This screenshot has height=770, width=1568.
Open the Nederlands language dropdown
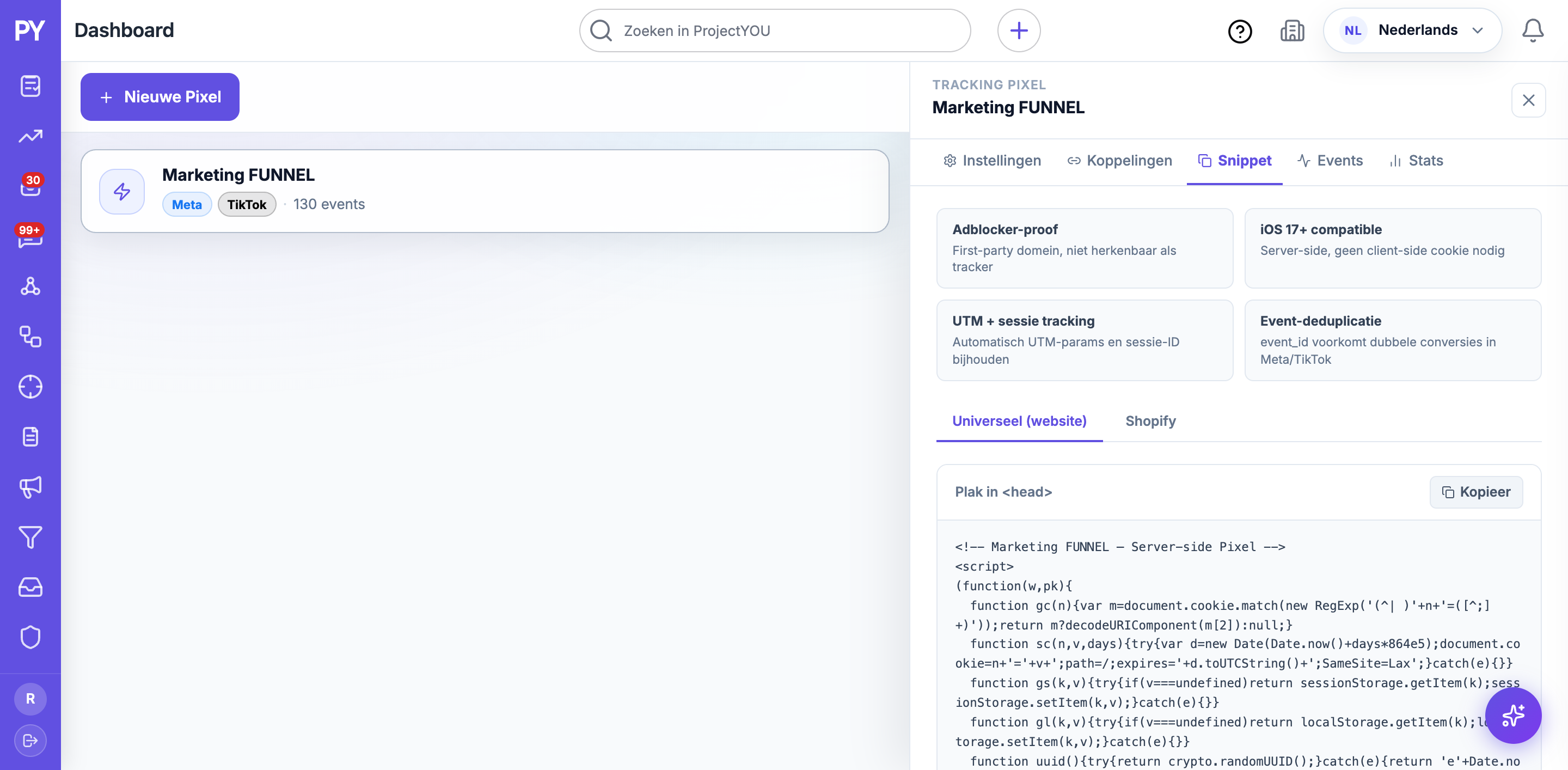coord(1412,30)
